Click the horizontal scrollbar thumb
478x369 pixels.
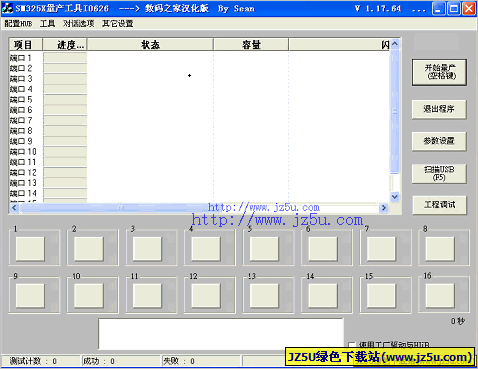pyautogui.click(x=122, y=208)
